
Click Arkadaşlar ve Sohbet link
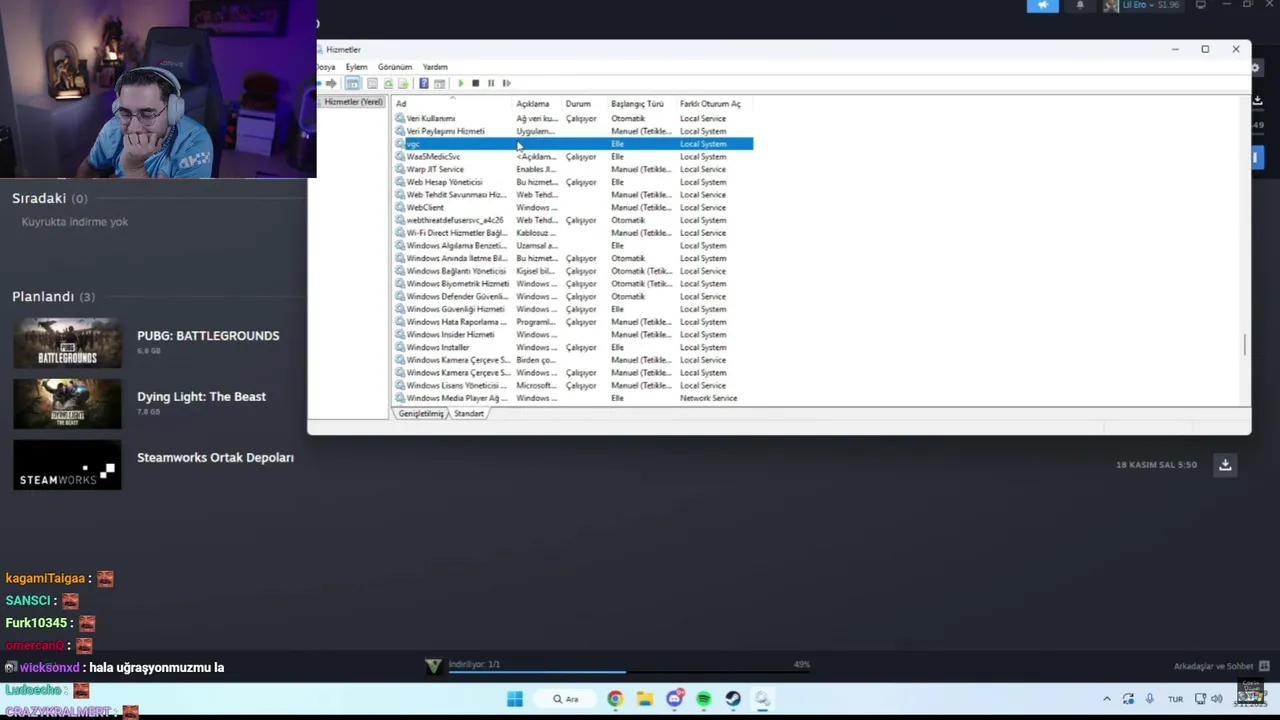pos(1213,666)
